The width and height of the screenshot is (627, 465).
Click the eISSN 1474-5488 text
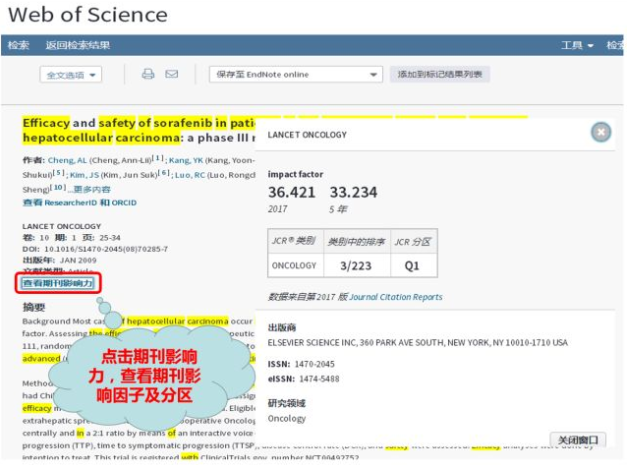point(304,379)
